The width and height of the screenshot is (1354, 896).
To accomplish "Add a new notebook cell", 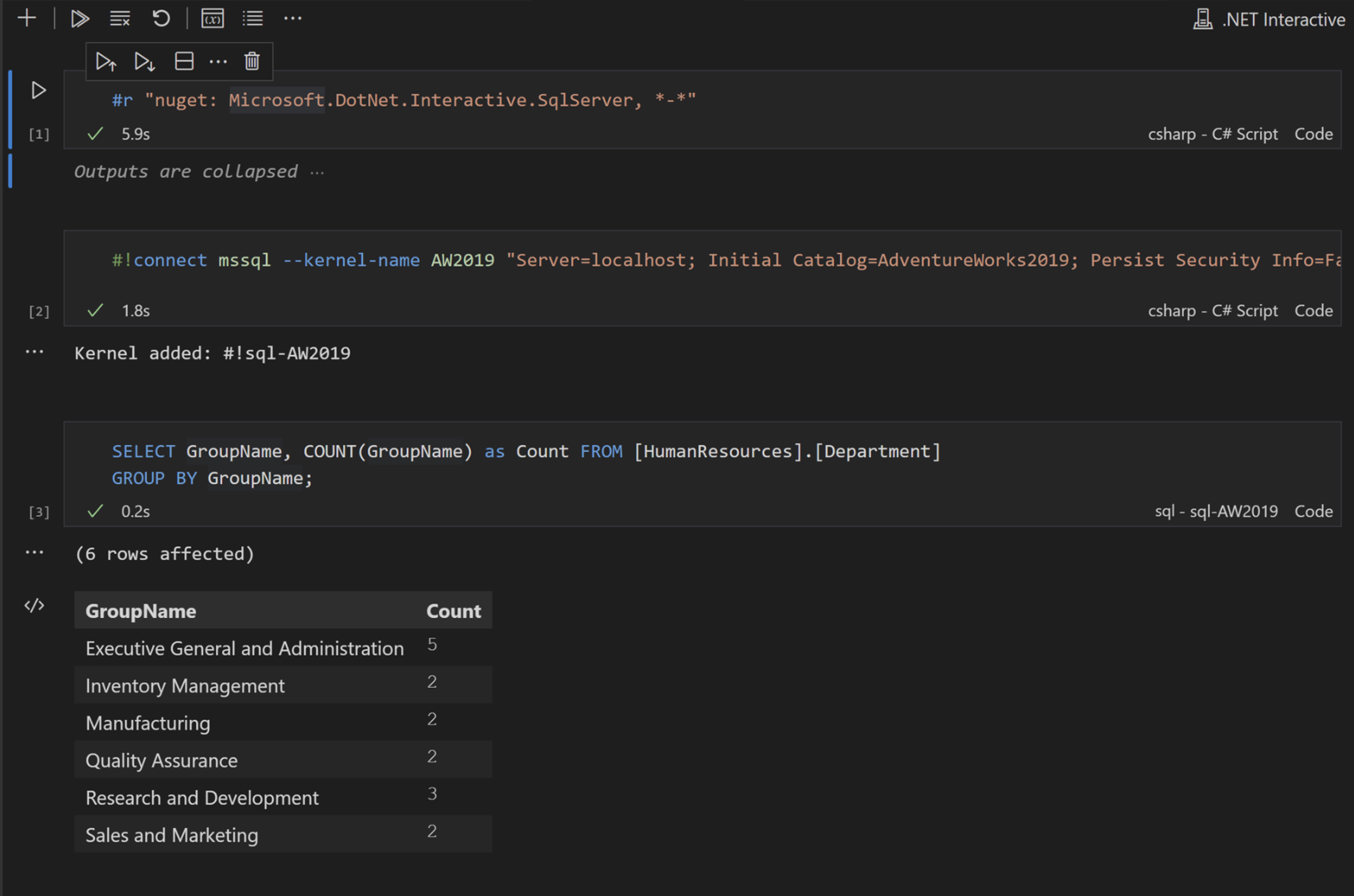I will click(26, 18).
